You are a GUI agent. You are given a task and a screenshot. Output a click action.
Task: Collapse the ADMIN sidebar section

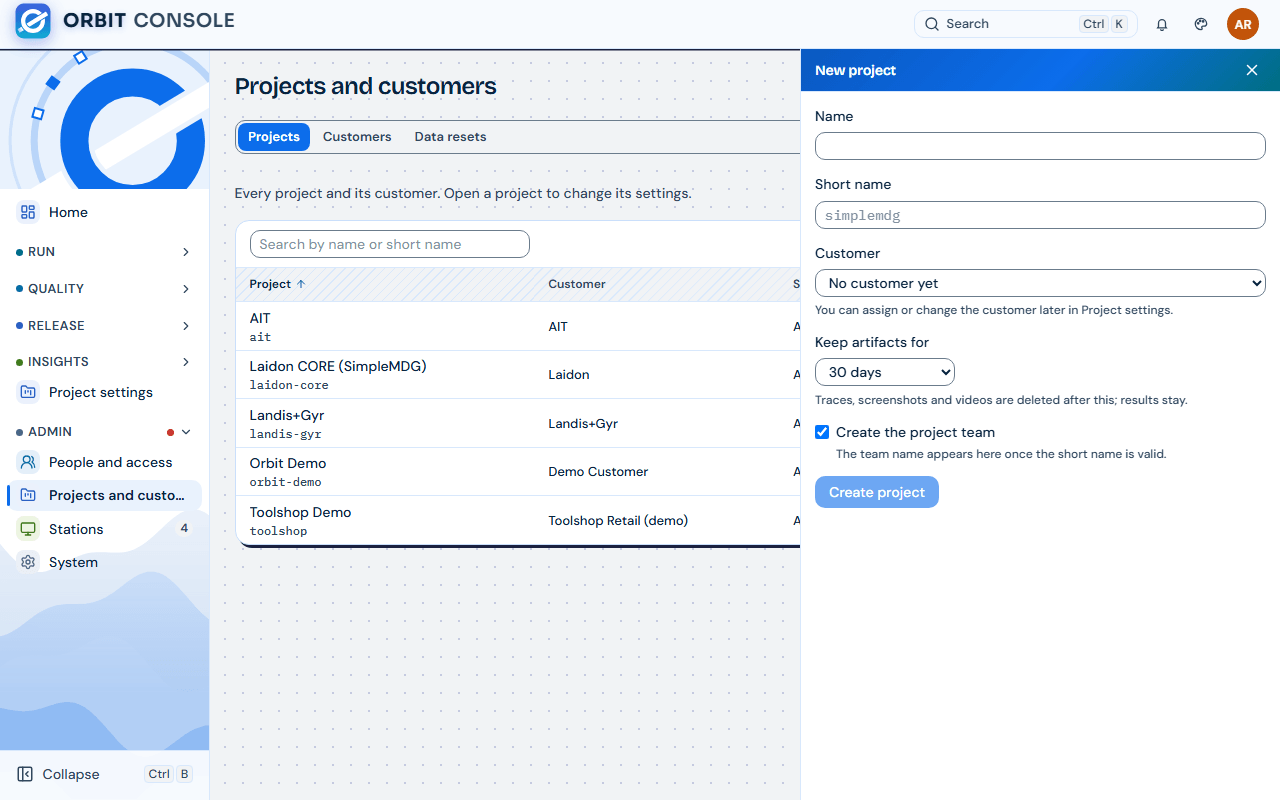pyautogui.click(x=104, y=432)
